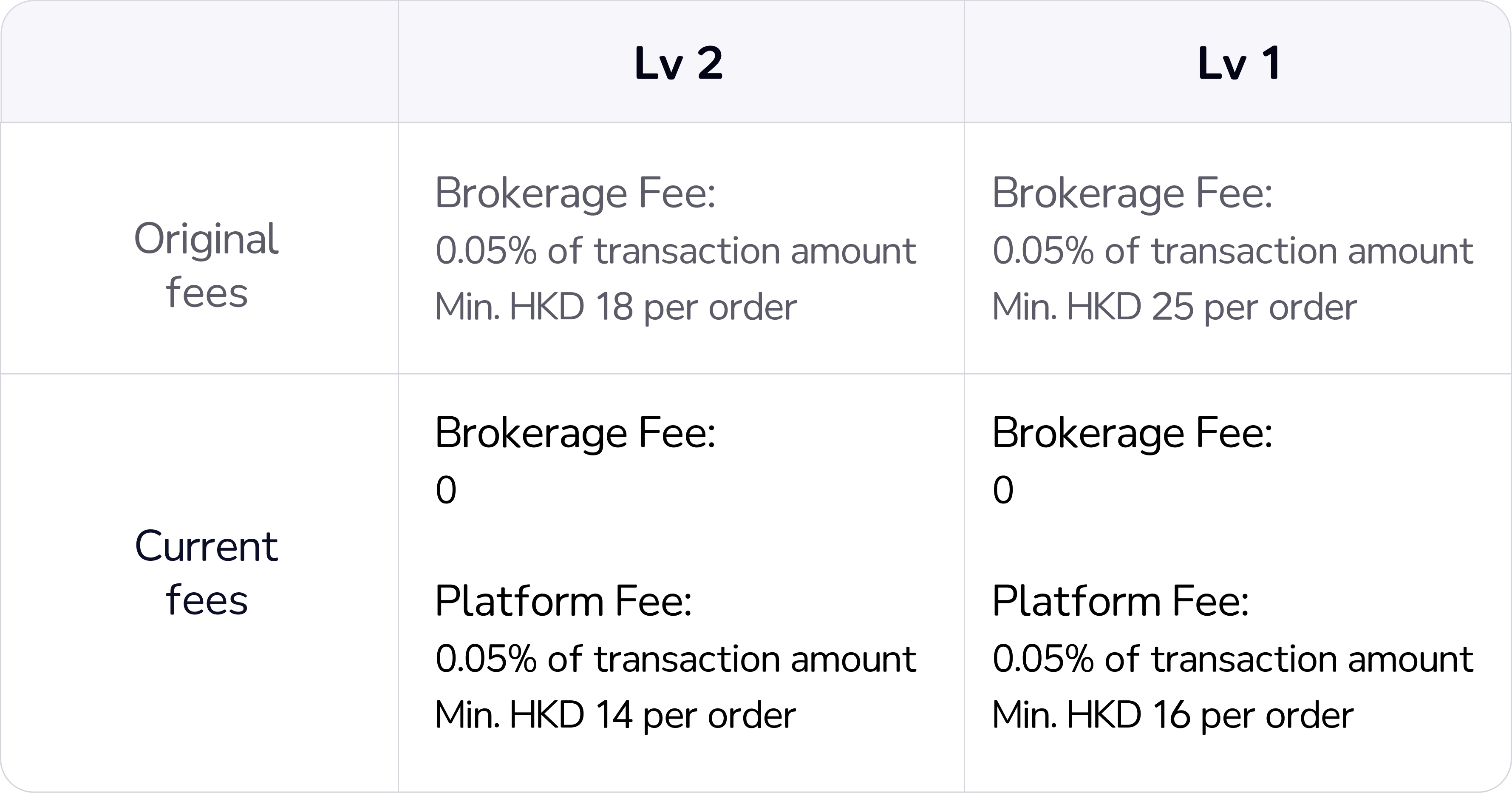Image resolution: width=1512 pixels, height=793 pixels.
Task: Click 0.05% transaction text in Lv 2 original fees
Action: coord(675,251)
